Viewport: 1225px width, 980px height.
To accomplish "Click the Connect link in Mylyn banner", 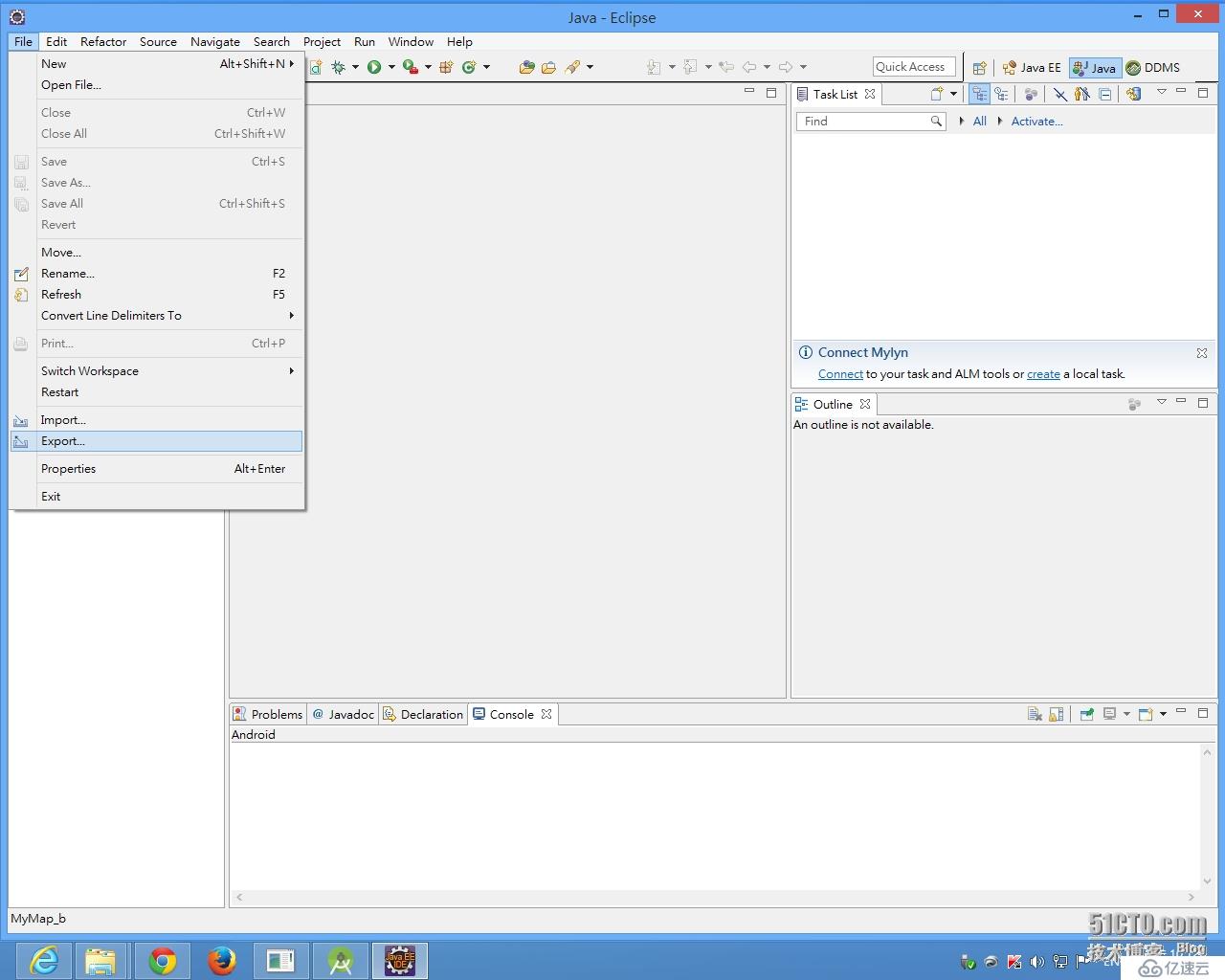I will tap(840, 374).
